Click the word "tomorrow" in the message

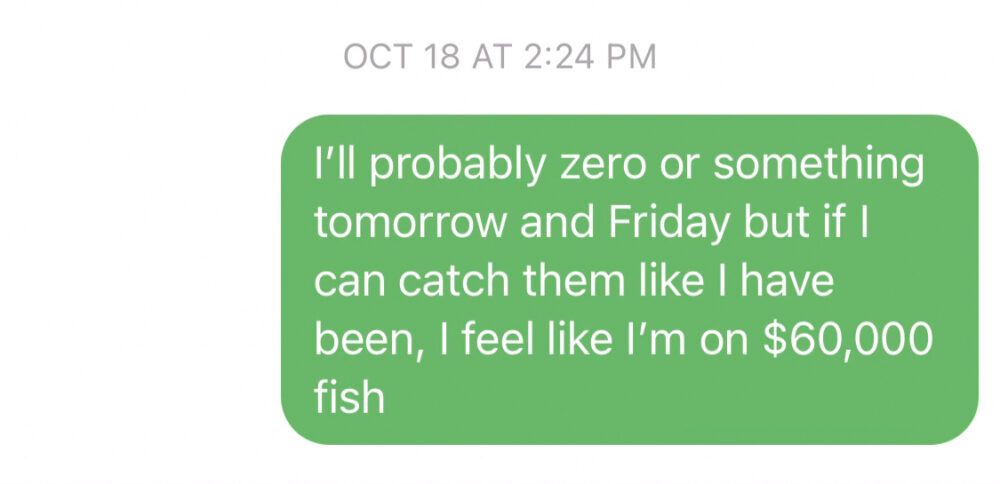pos(410,223)
